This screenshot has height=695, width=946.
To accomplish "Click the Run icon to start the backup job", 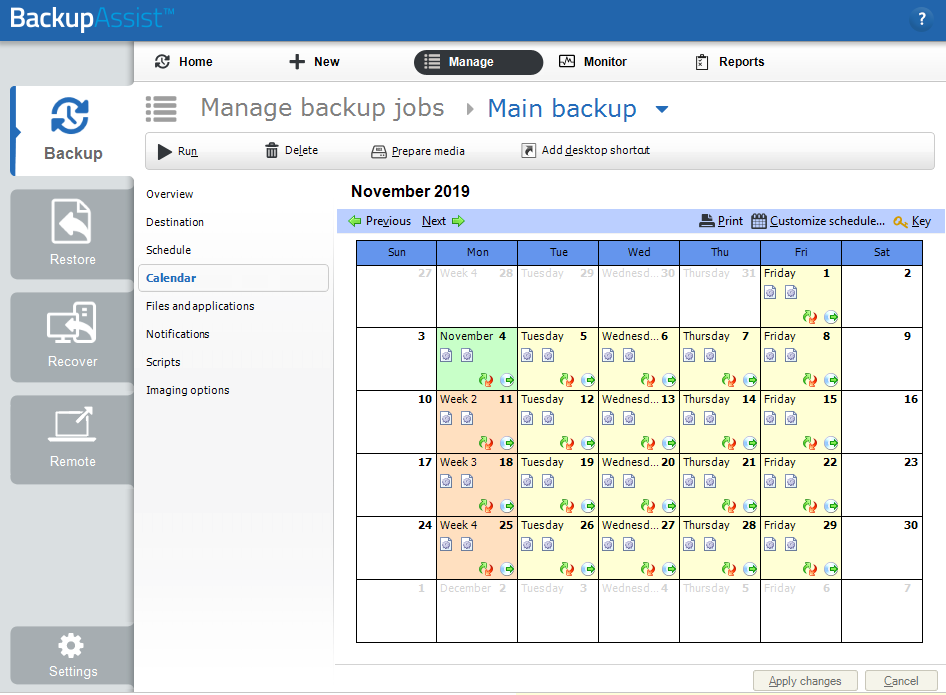I will 166,150.
